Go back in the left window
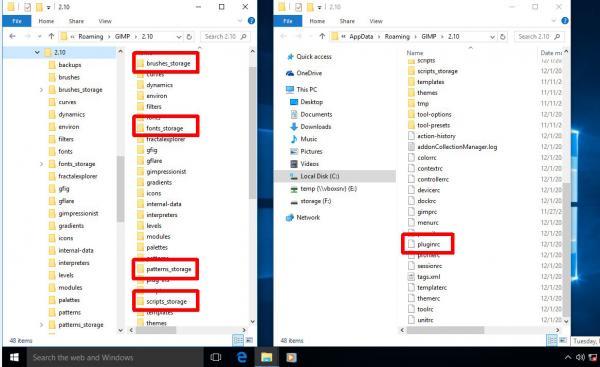This screenshot has width=600, height=367. [12, 36]
